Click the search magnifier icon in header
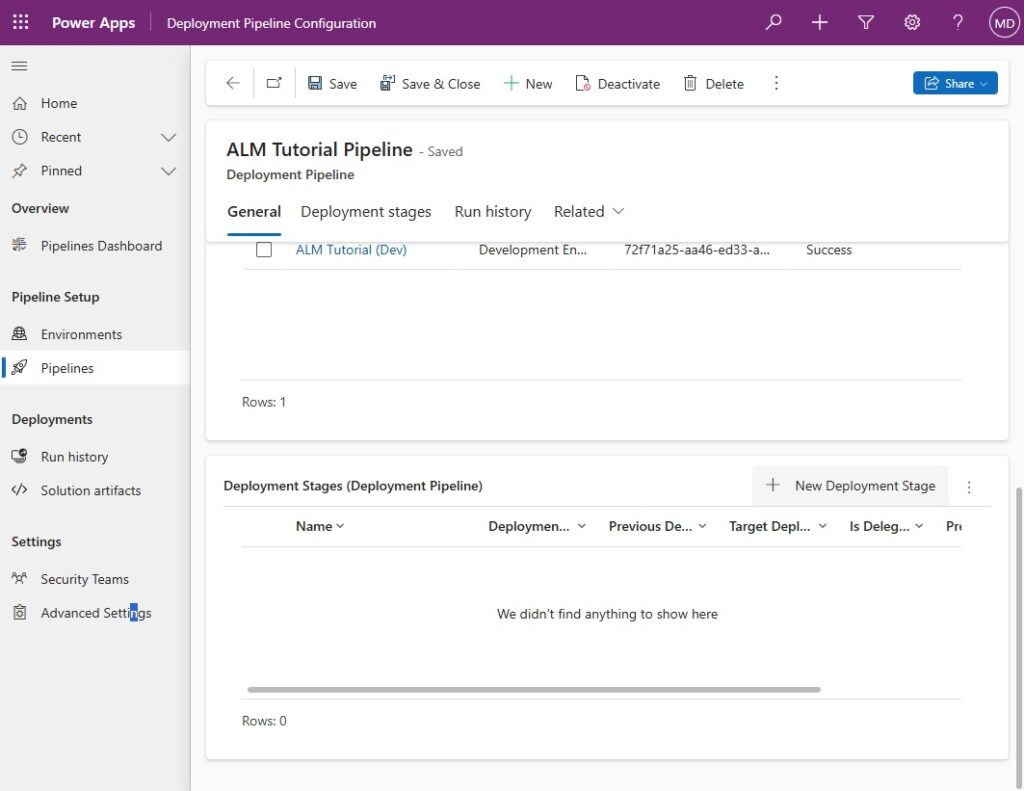Image resolution: width=1024 pixels, height=791 pixels. [773, 22]
